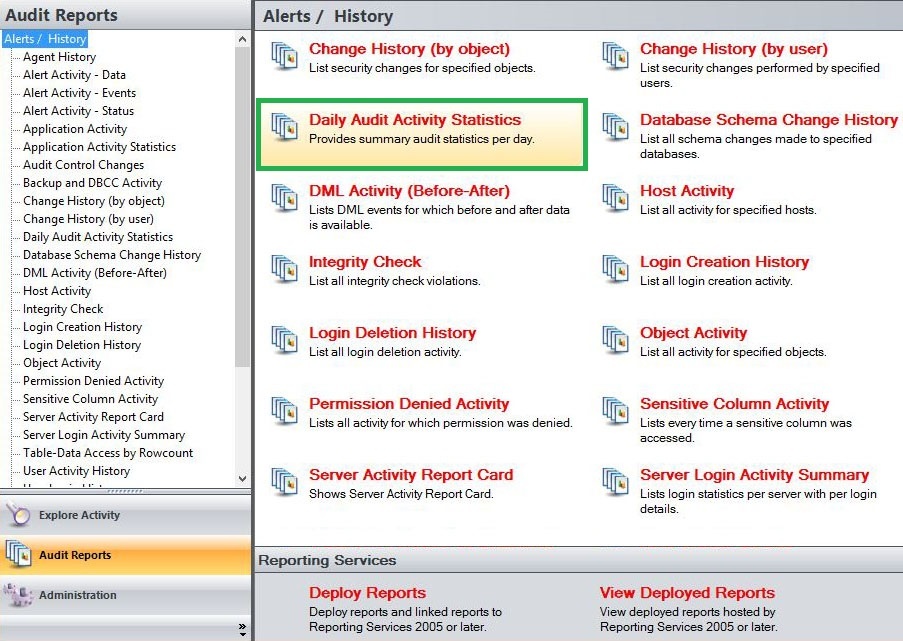Select Agent History in the tree
Viewport: 903px width, 641px height.
[59, 56]
